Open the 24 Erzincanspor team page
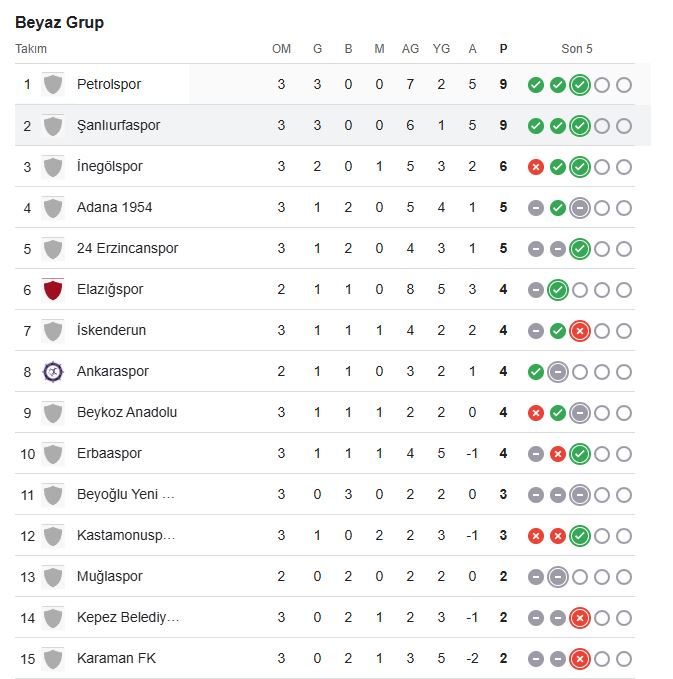 (x=127, y=249)
